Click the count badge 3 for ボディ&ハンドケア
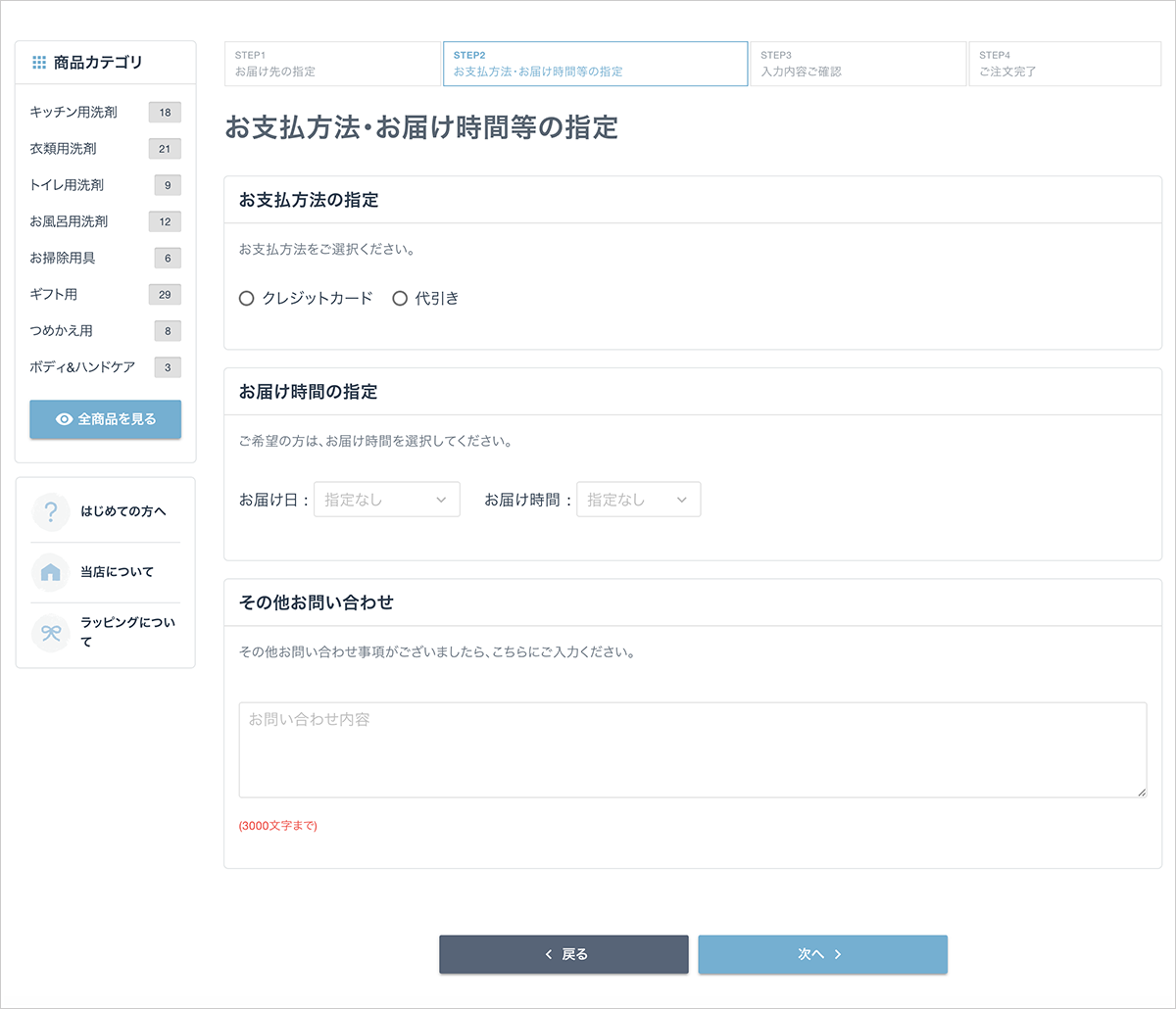This screenshot has width=1176, height=1009. (x=168, y=367)
